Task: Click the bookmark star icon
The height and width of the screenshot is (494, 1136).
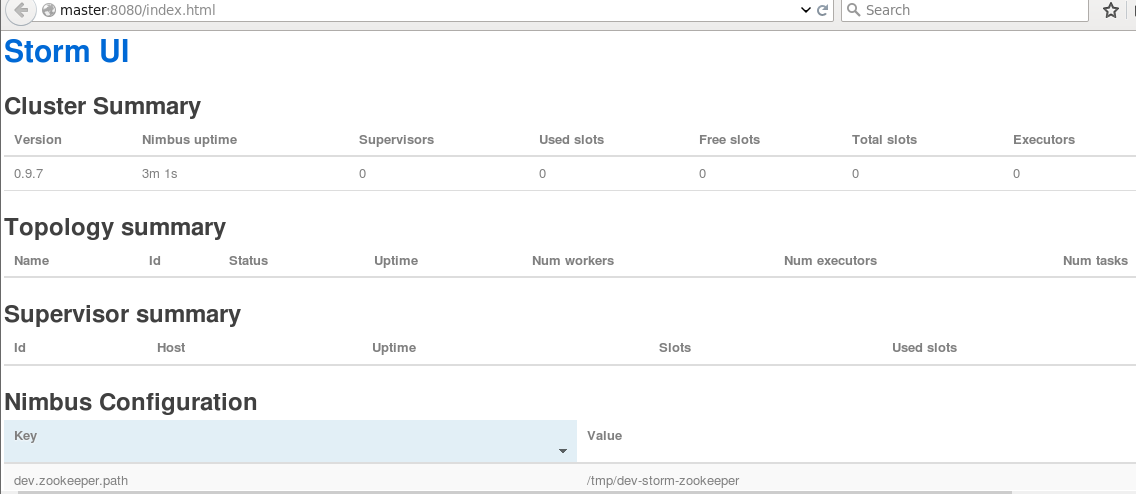Action: tap(1111, 10)
